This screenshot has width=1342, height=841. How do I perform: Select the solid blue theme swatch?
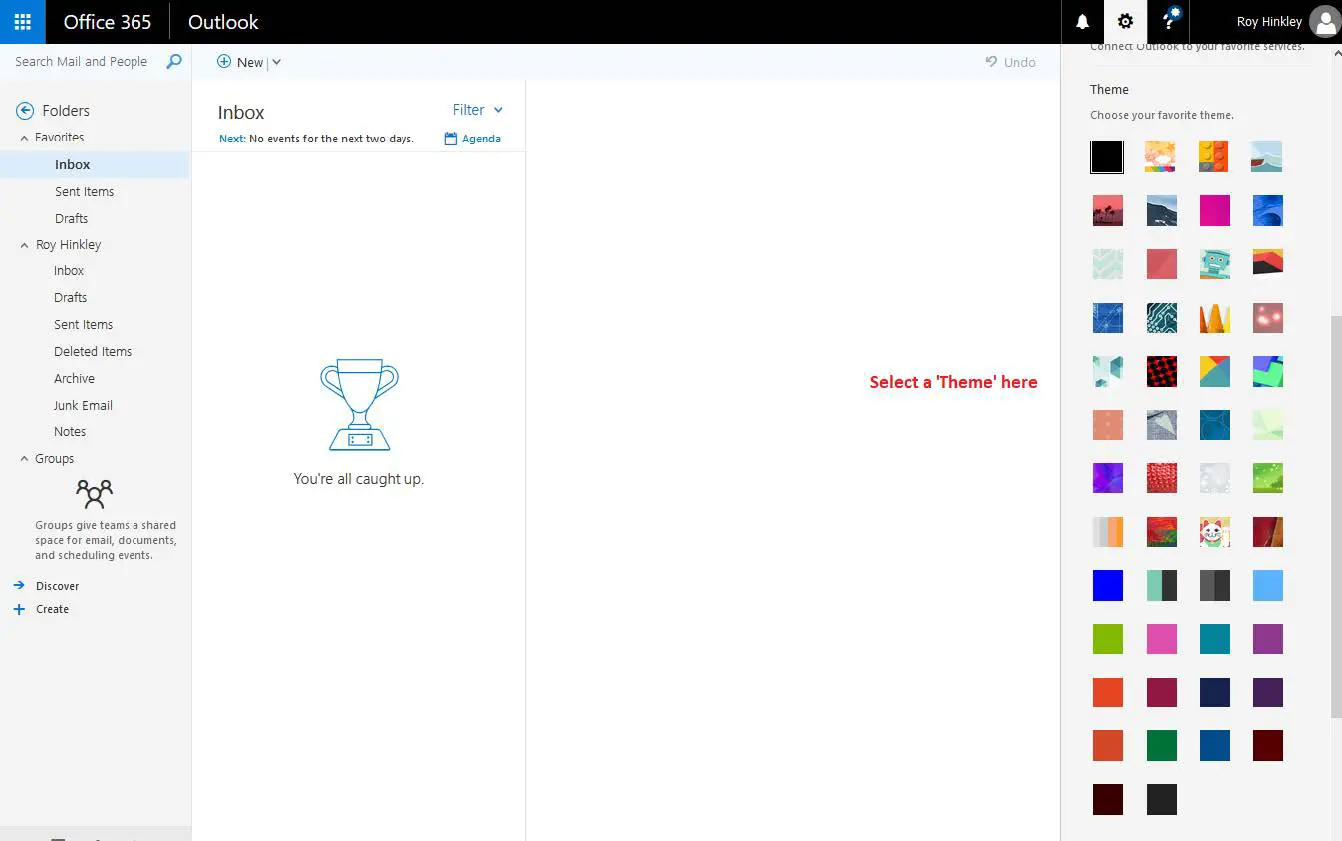click(x=1108, y=585)
